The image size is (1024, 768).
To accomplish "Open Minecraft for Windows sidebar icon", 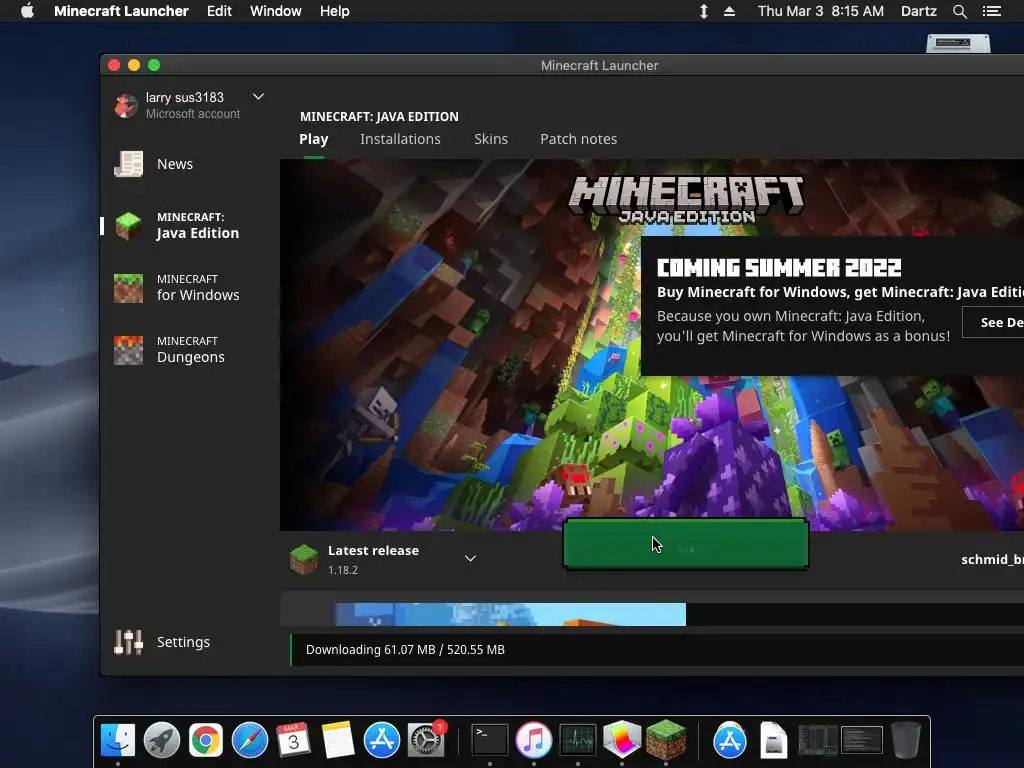I will click(x=129, y=288).
